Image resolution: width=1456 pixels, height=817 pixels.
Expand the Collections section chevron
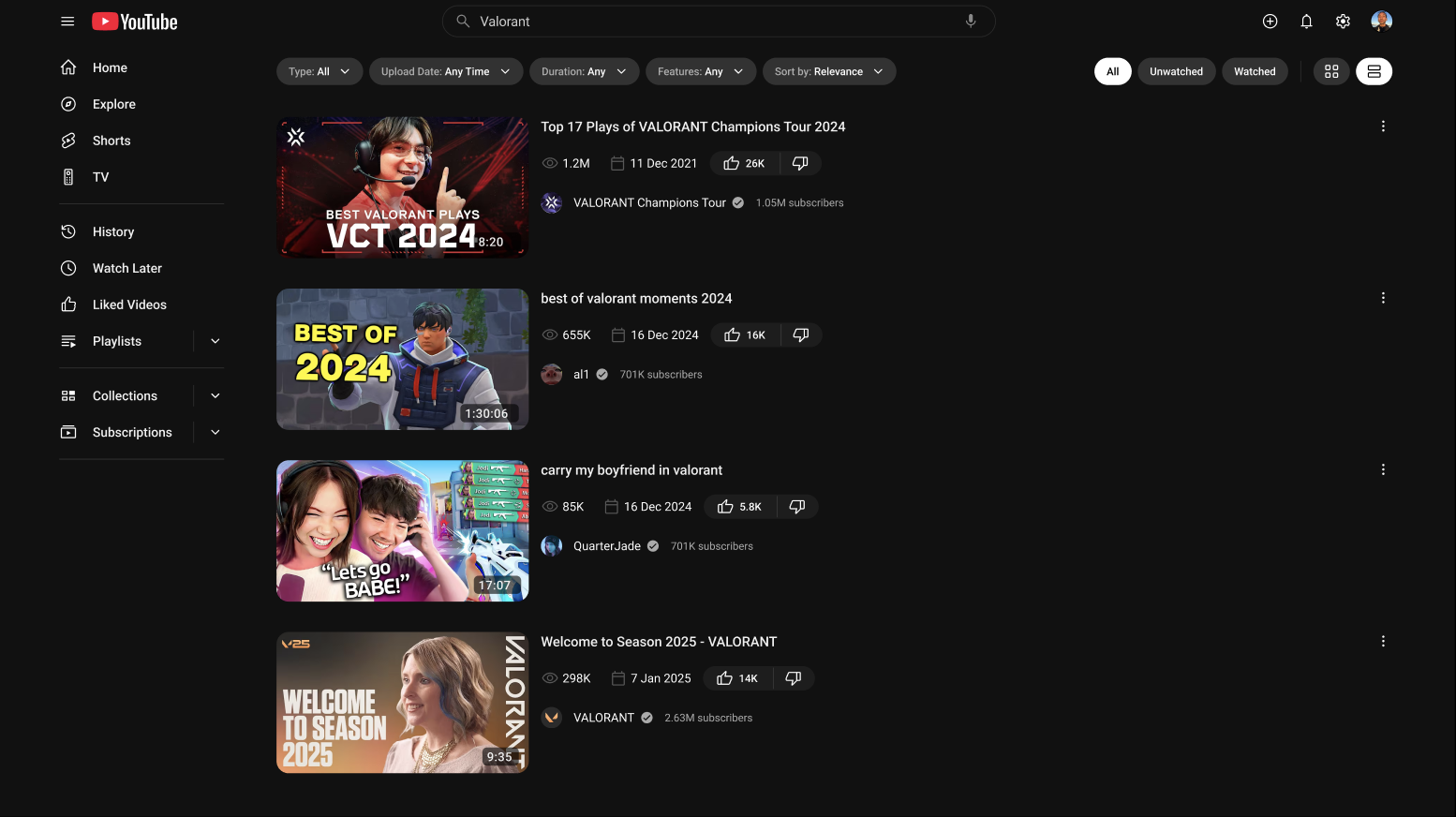point(215,395)
